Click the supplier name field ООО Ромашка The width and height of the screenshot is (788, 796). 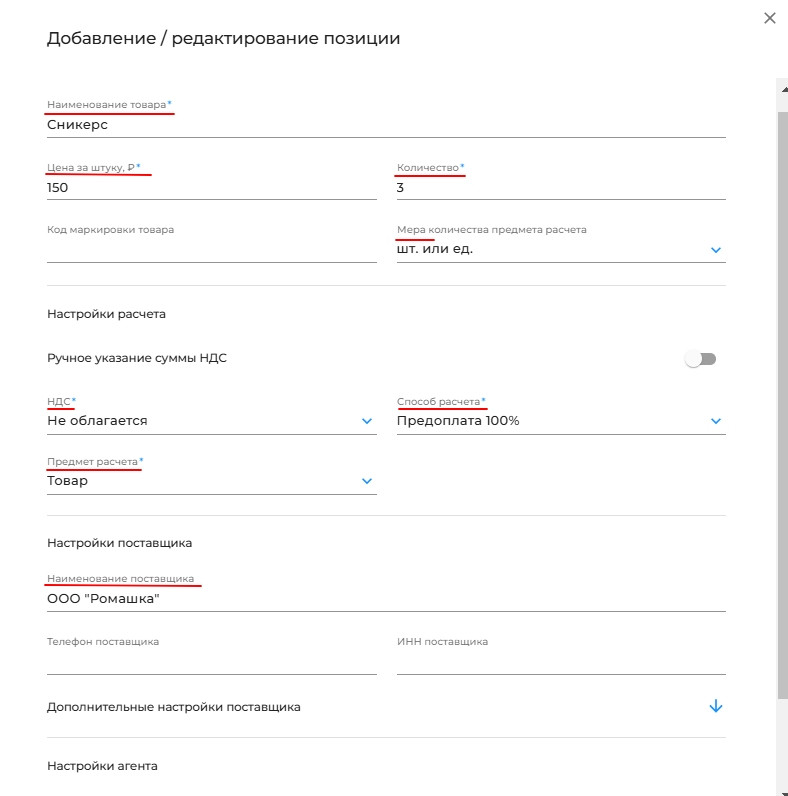coord(386,599)
